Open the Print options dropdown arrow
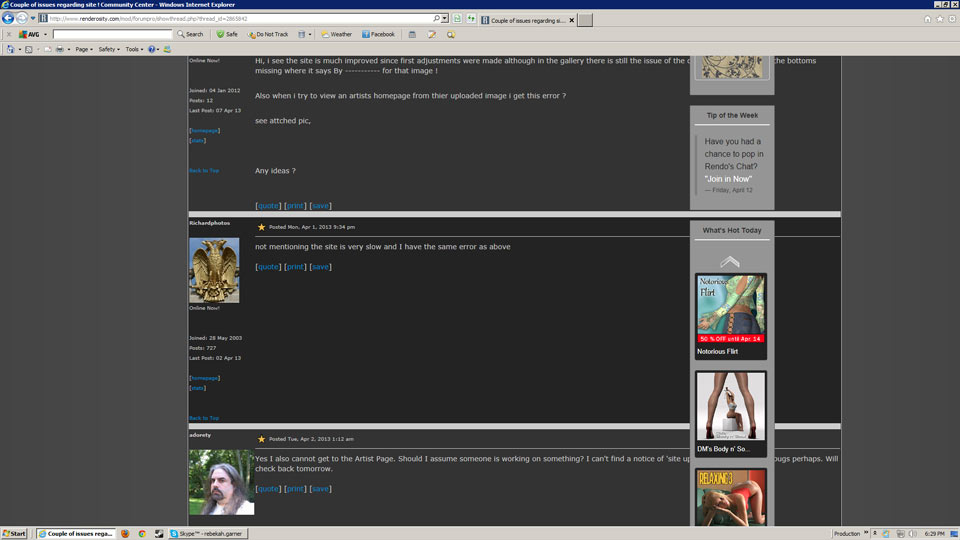This screenshot has height=540, width=960. coord(69,49)
